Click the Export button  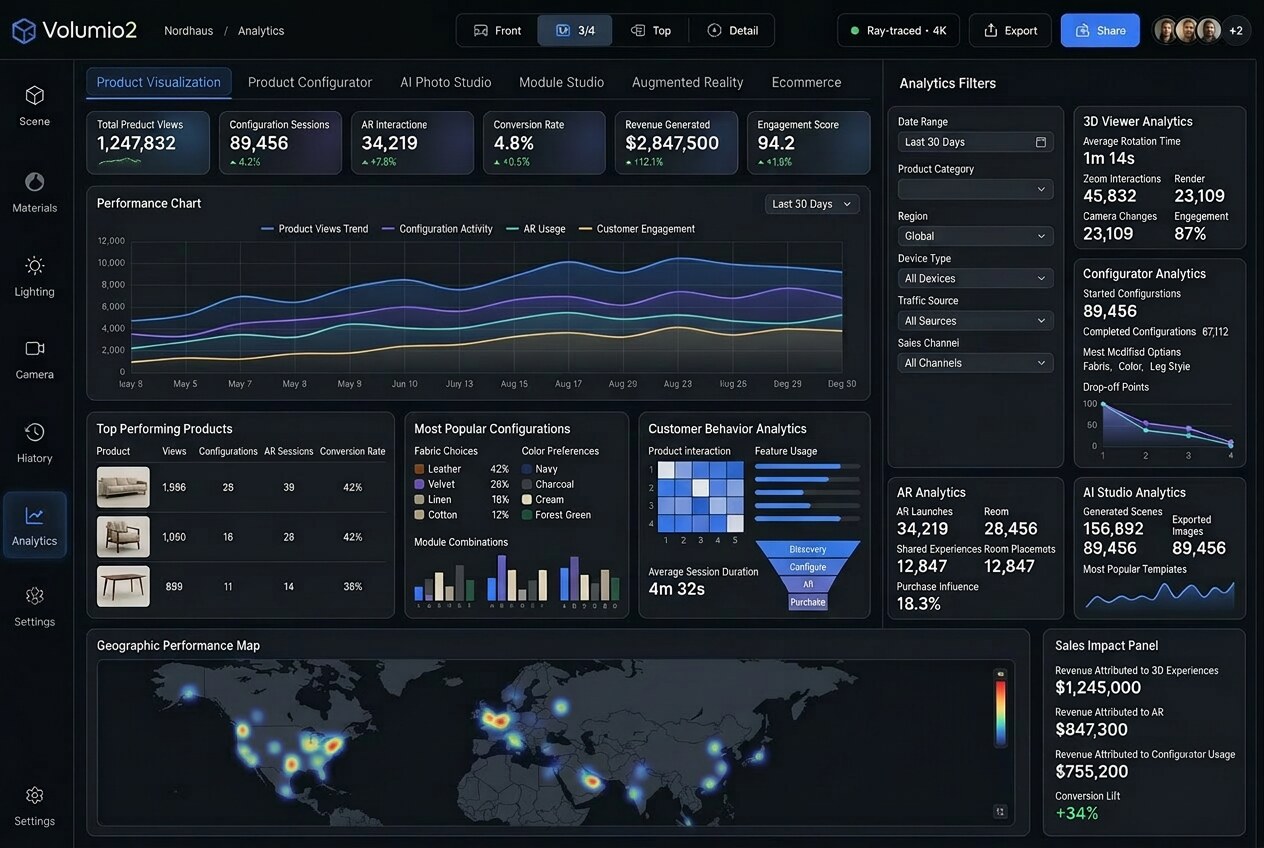pyautogui.click(x=1010, y=30)
